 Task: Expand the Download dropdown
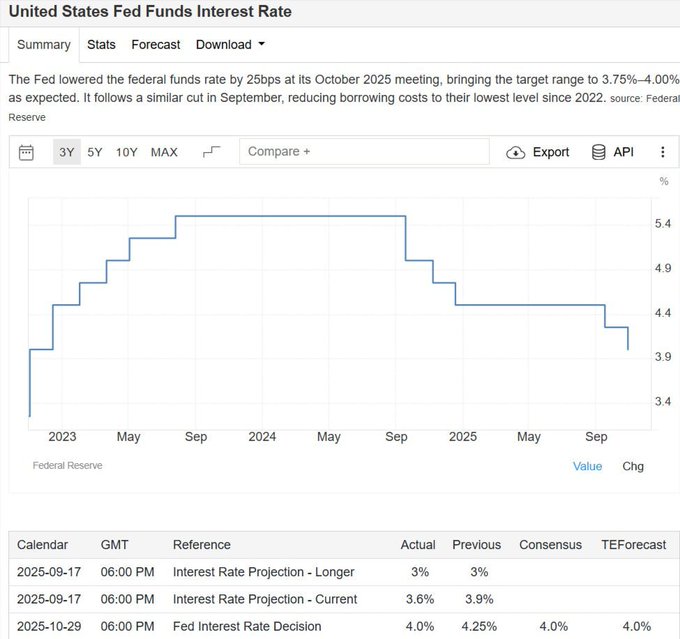pyautogui.click(x=230, y=44)
